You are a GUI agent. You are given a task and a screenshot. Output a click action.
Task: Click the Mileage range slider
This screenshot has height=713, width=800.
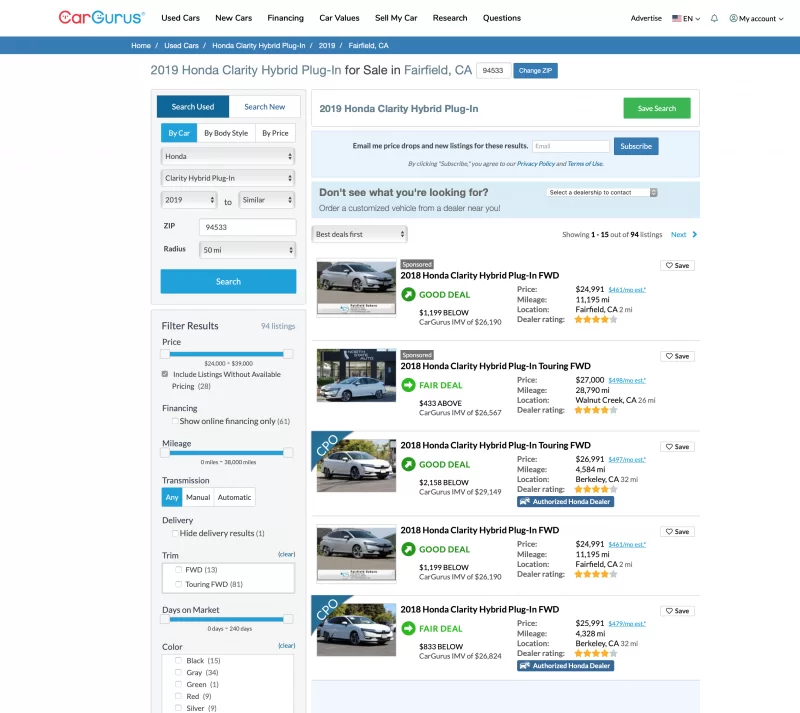tap(228, 452)
